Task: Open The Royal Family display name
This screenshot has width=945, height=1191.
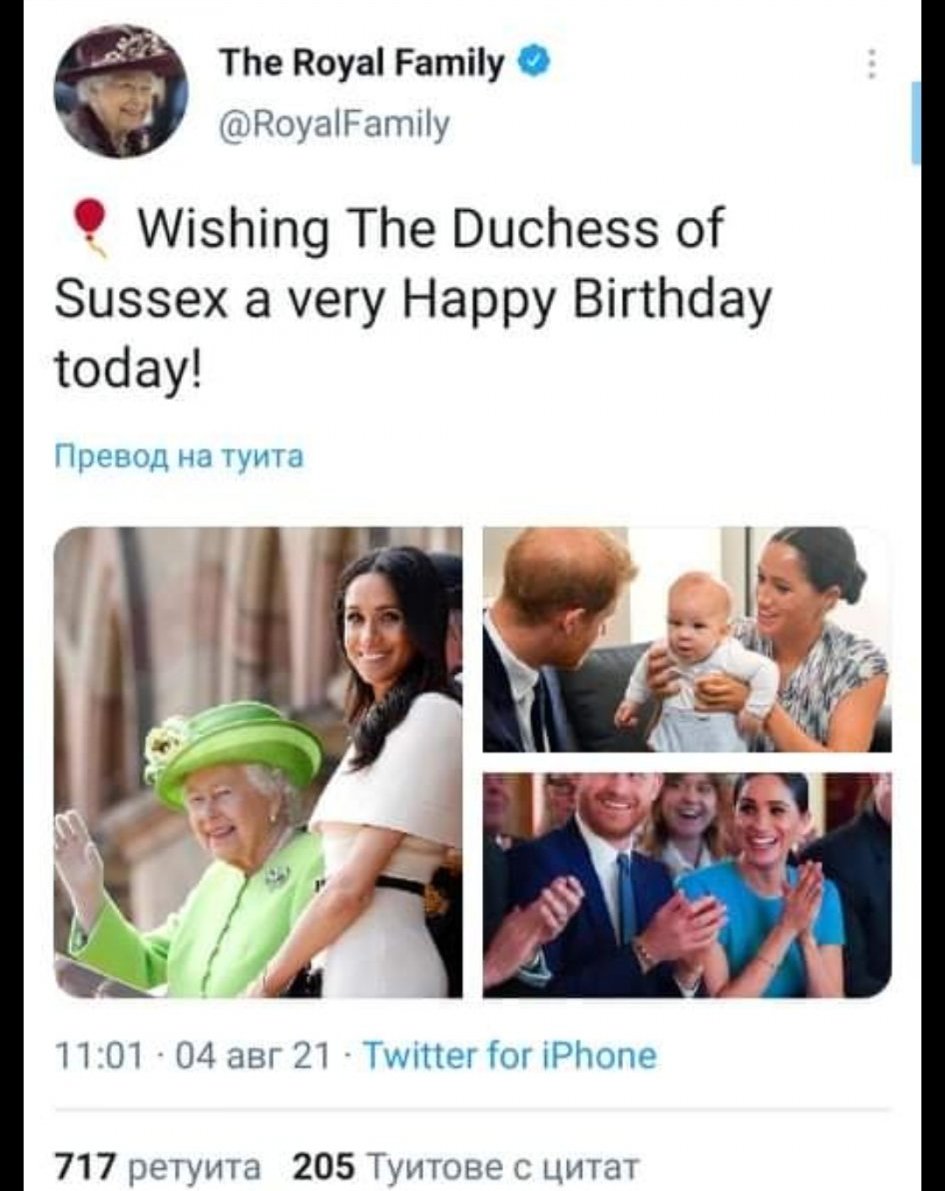Action: [361, 66]
